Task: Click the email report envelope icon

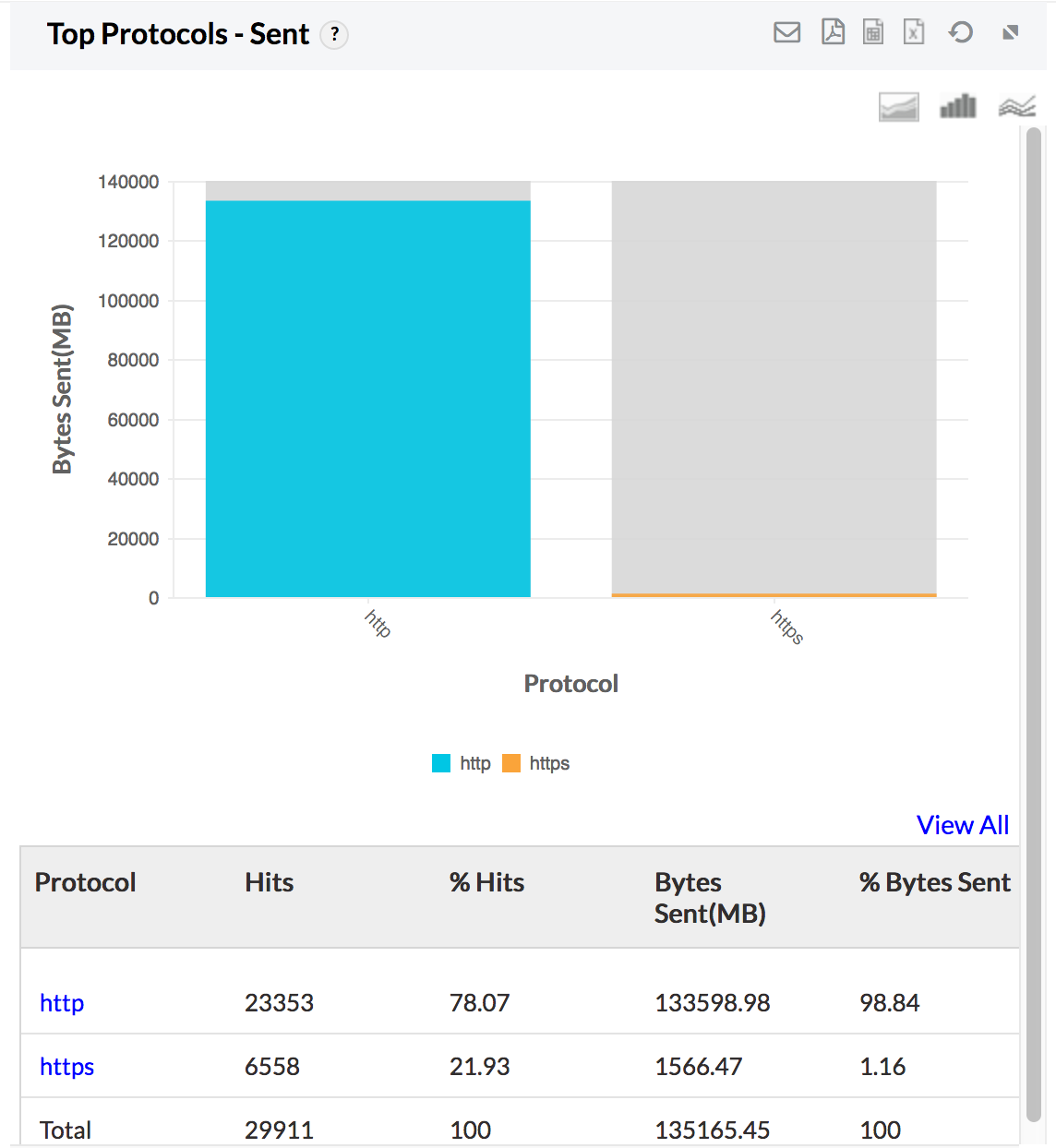Action: pyautogui.click(x=786, y=33)
